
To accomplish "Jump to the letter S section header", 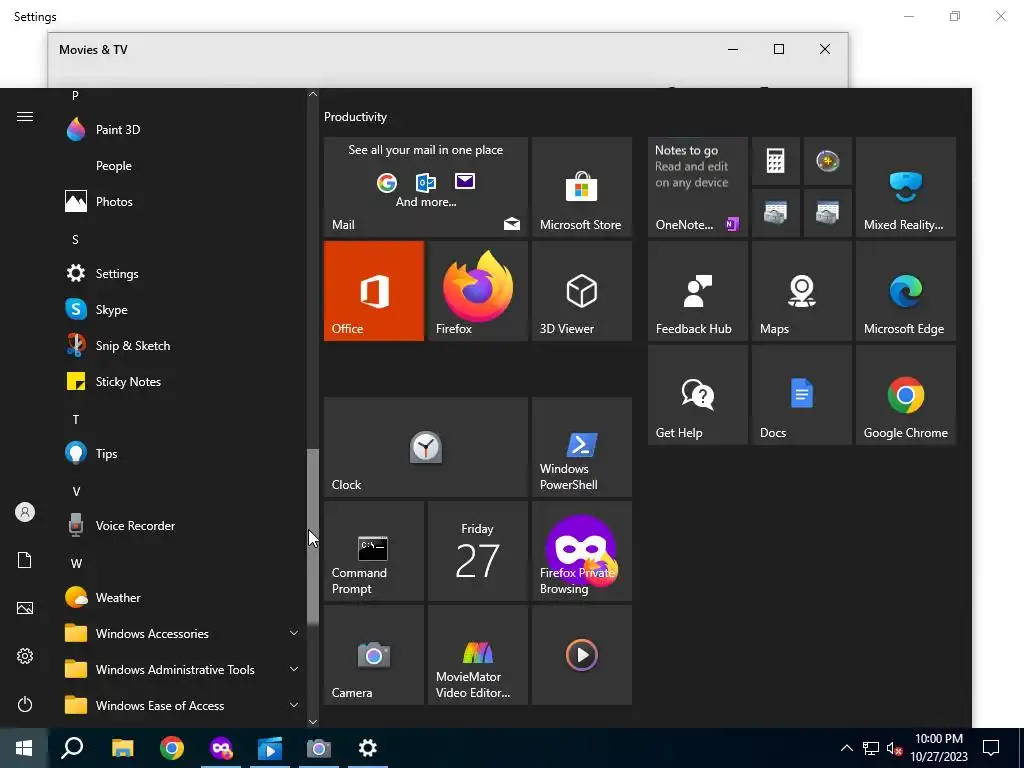I will (75, 240).
